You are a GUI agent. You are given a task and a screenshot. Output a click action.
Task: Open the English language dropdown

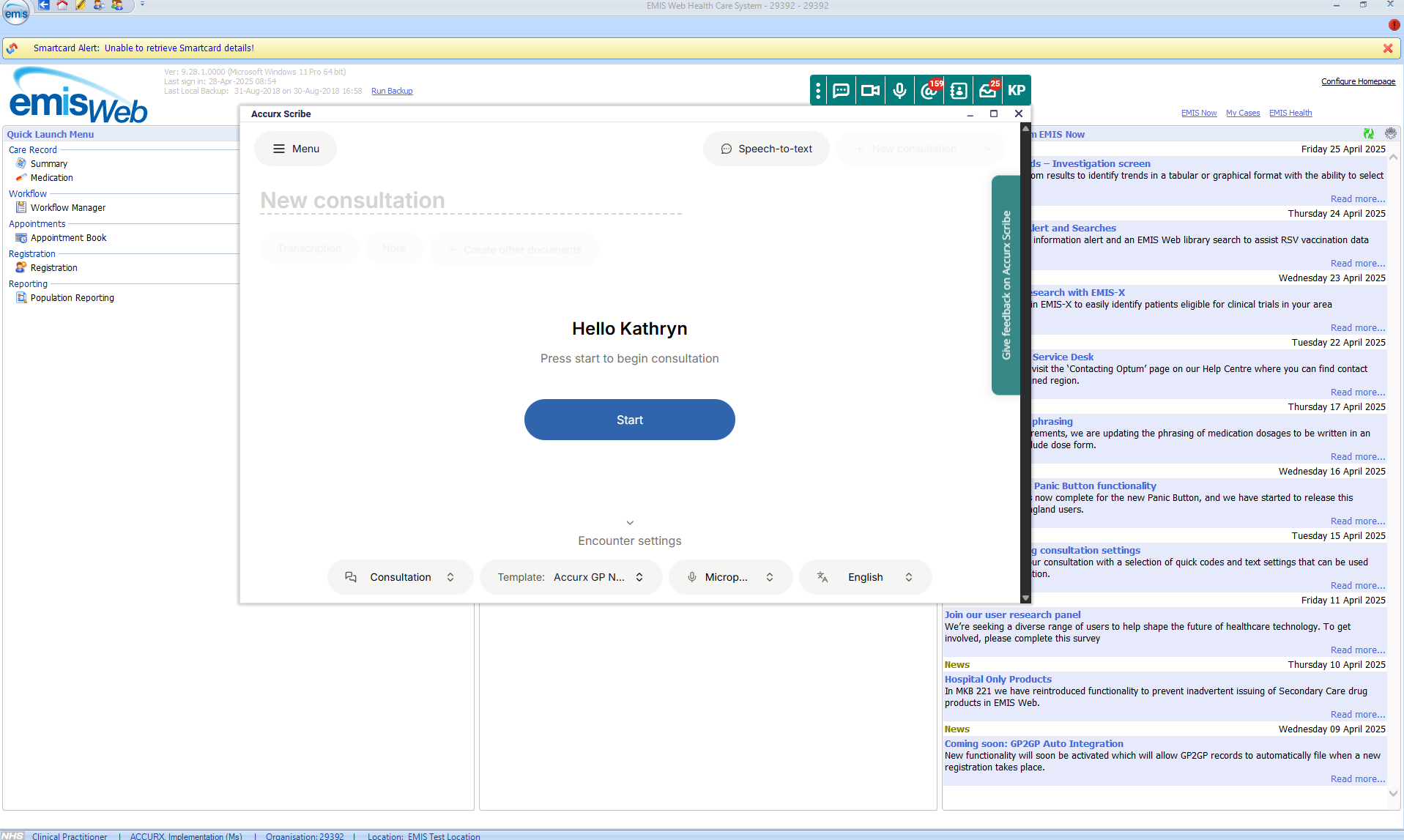point(865,577)
